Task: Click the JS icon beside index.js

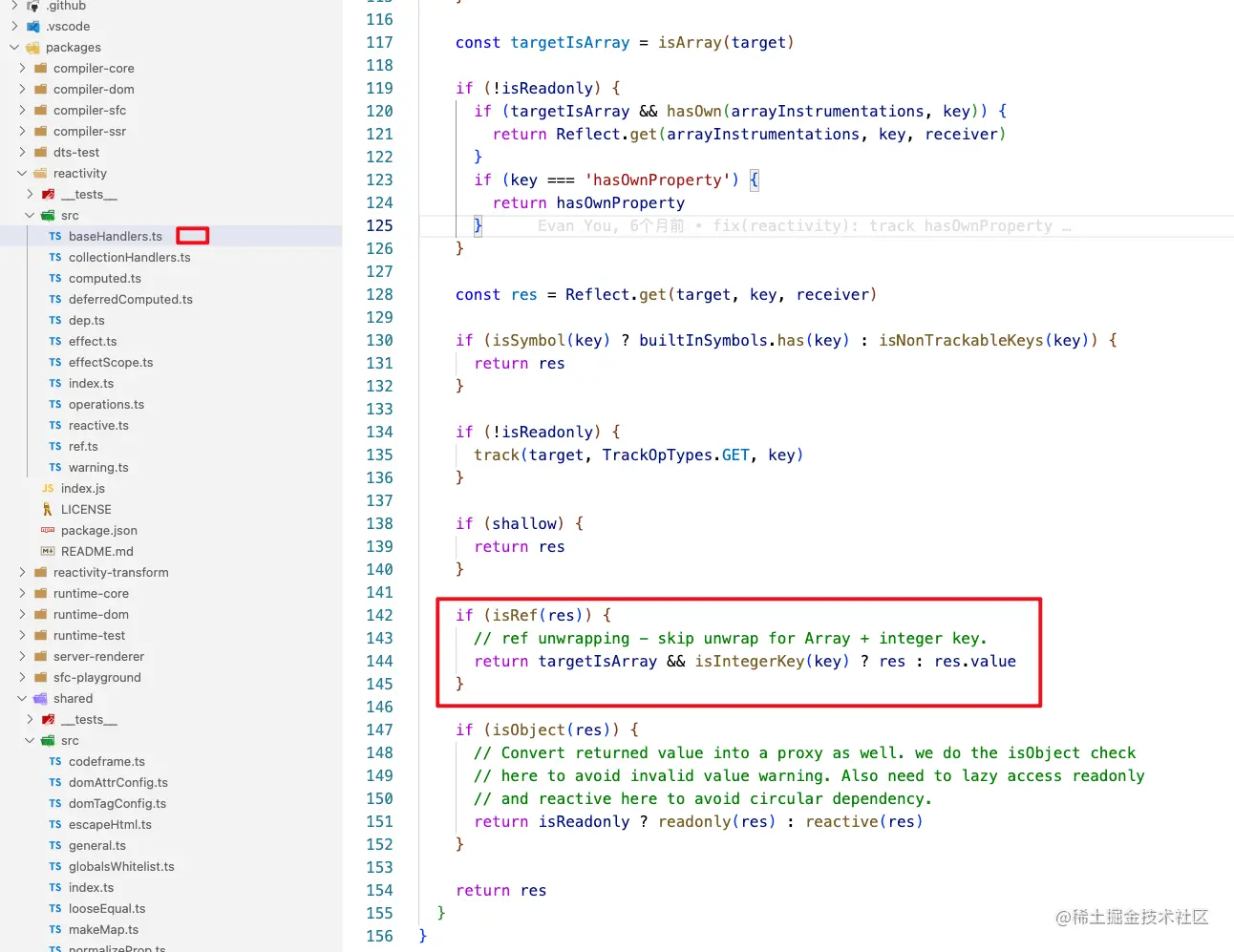Action: click(x=48, y=489)
